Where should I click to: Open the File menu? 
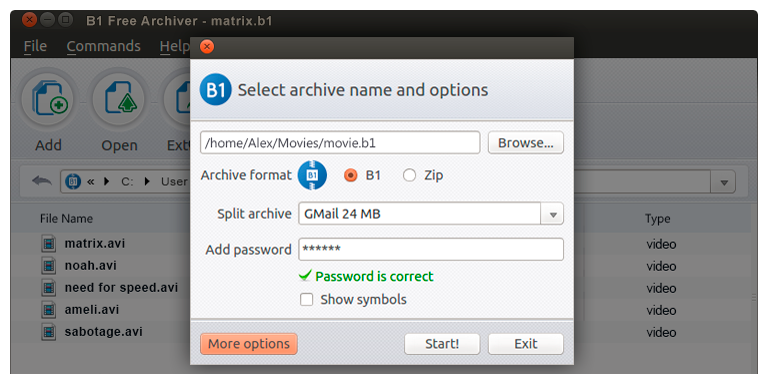point(35,47)
